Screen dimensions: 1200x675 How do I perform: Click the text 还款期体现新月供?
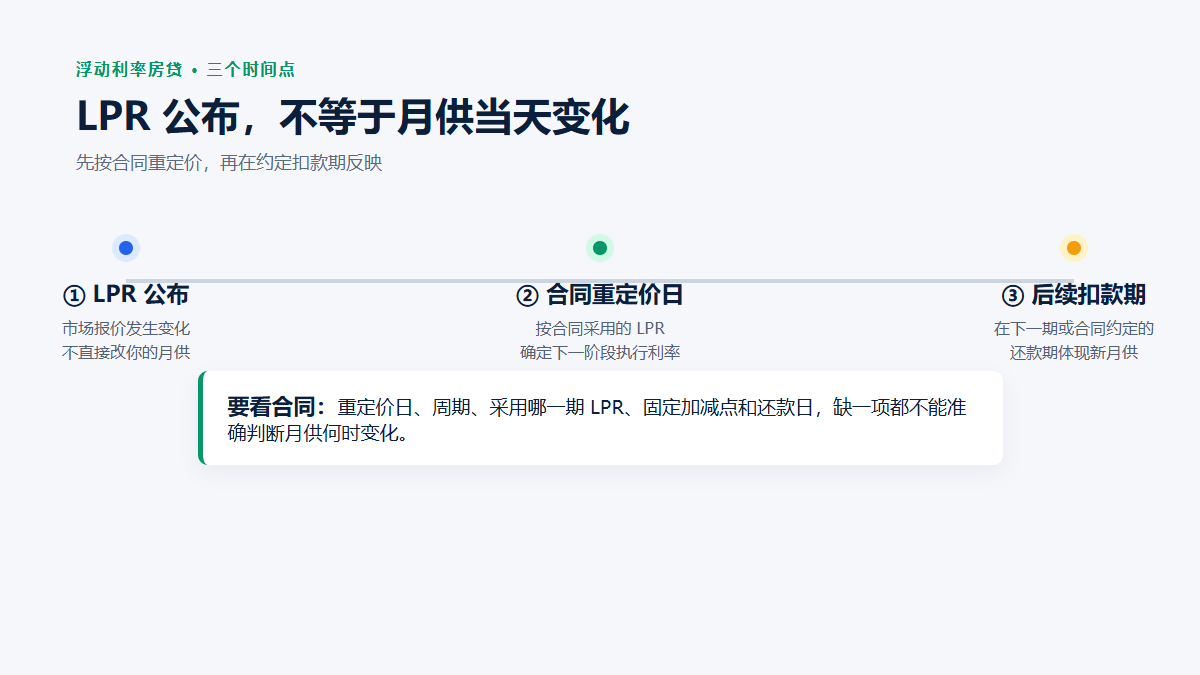1074,352
